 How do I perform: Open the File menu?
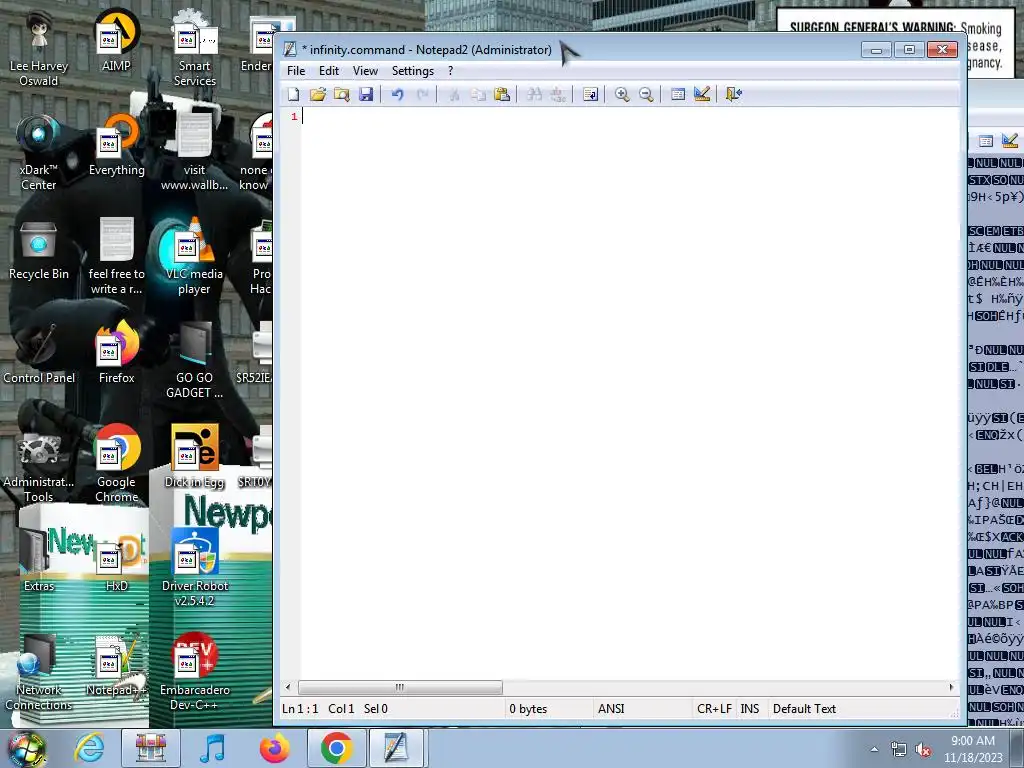click(x=296, y=71)
